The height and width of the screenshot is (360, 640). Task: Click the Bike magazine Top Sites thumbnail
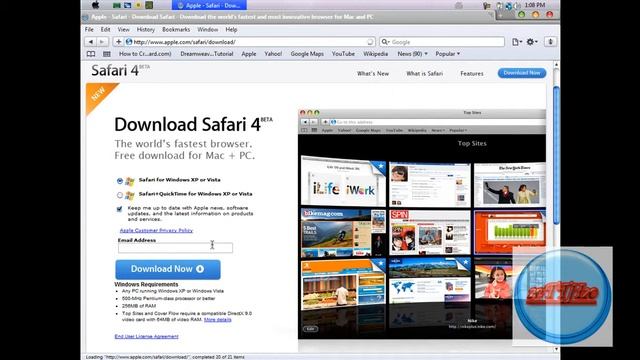[x=343, y=233]
